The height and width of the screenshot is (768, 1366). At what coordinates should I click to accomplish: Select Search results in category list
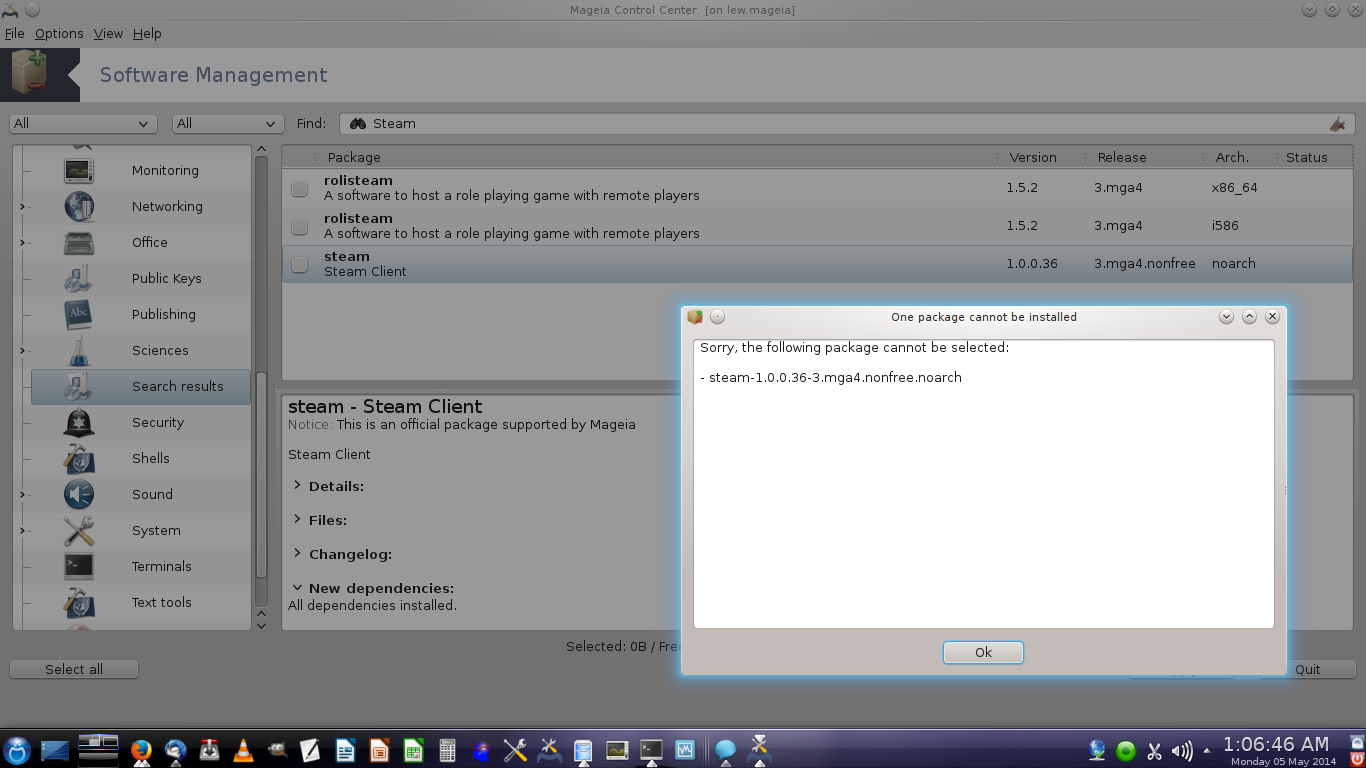(x=141, y=387)
